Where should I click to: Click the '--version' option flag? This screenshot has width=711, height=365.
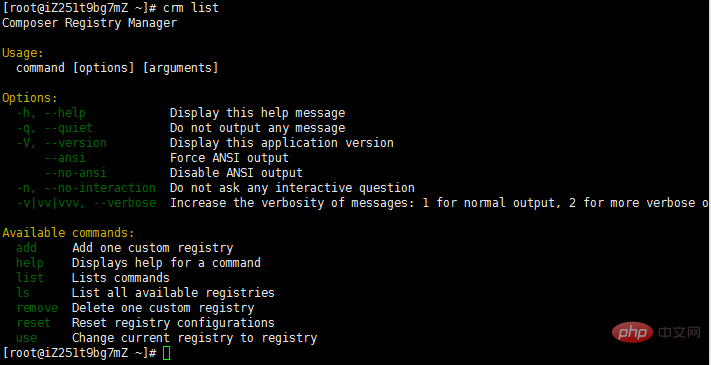75,143
